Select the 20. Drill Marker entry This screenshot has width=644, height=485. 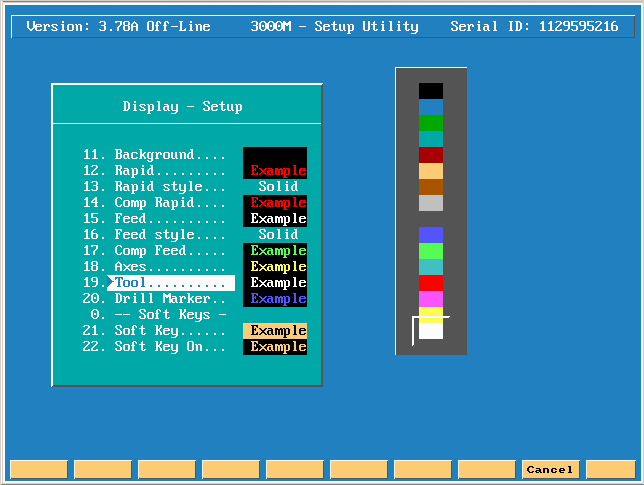pyautogui.click(x=154, y=299)
